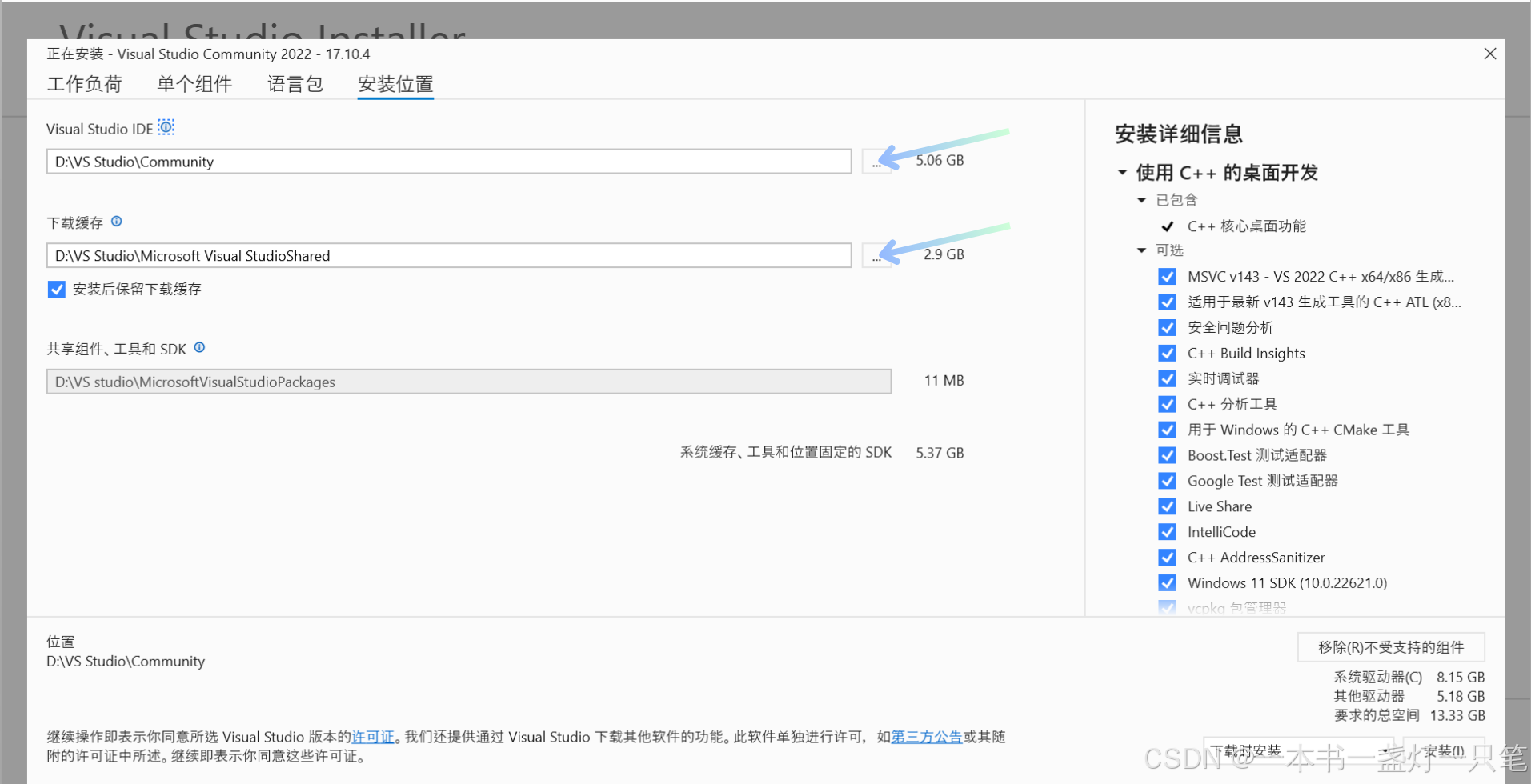Click the 5.37 GB size value
The height and width of the screenshot is (784, 1531).
pos(940,453)
